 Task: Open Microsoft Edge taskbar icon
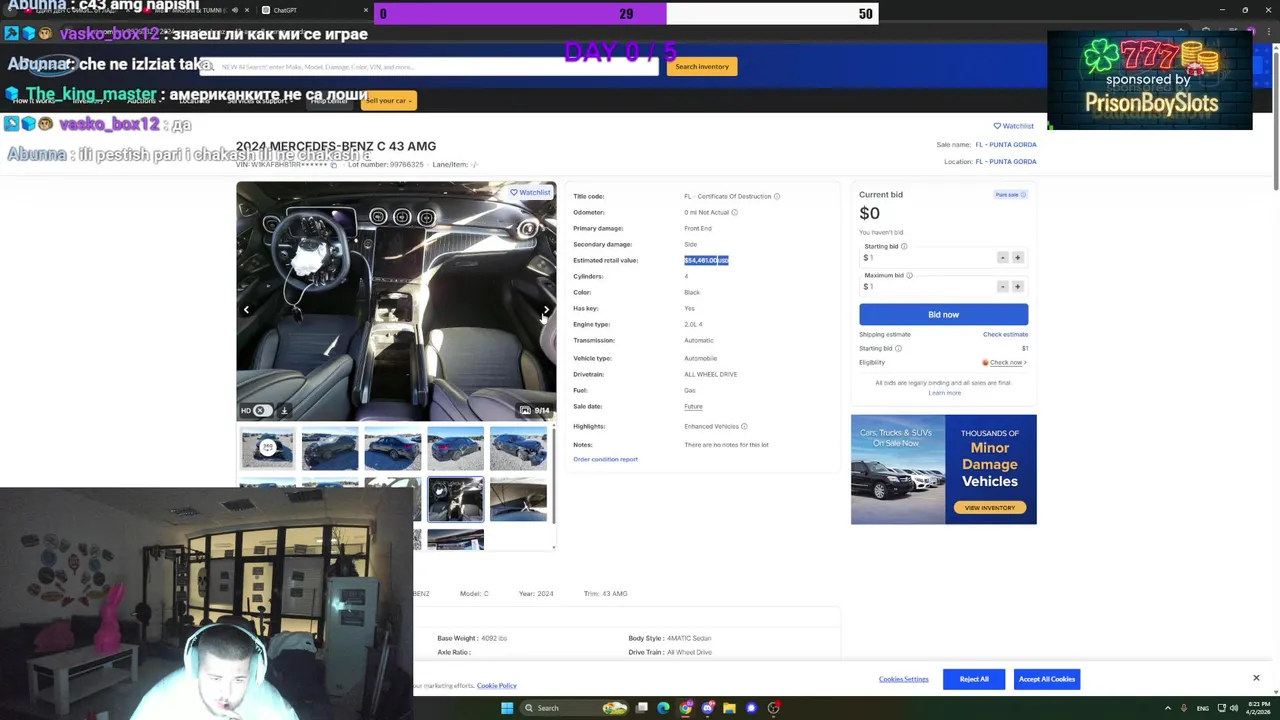pyautogui.click(x=664, y=708)
